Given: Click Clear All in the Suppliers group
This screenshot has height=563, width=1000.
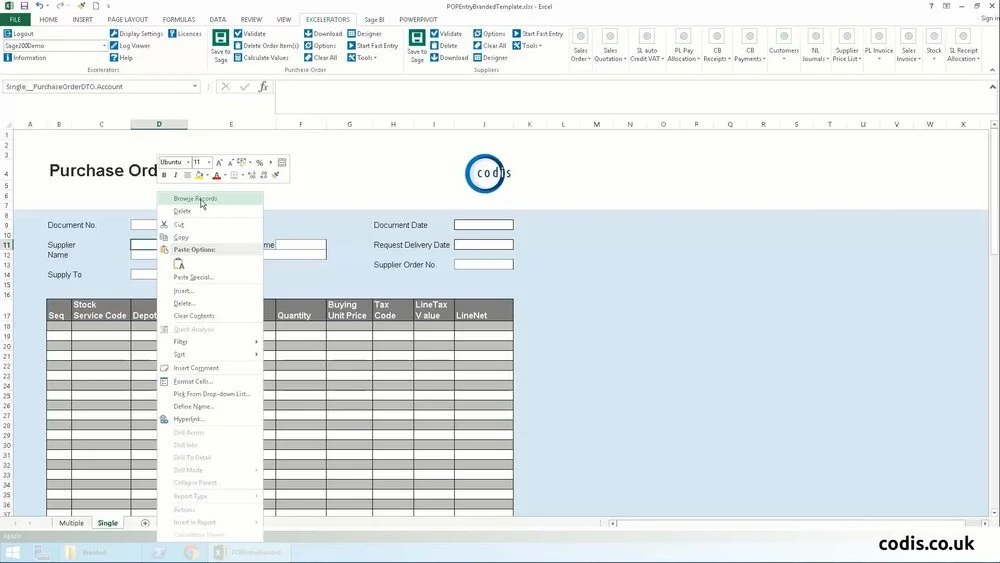Looking at the screenshot, I should click(490, 46).
